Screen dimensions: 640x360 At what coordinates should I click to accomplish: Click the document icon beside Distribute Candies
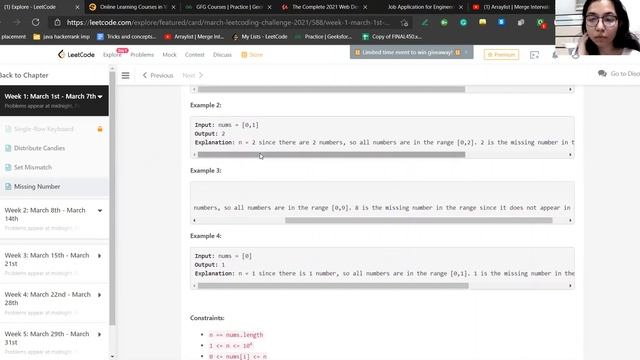click(8, 148)
